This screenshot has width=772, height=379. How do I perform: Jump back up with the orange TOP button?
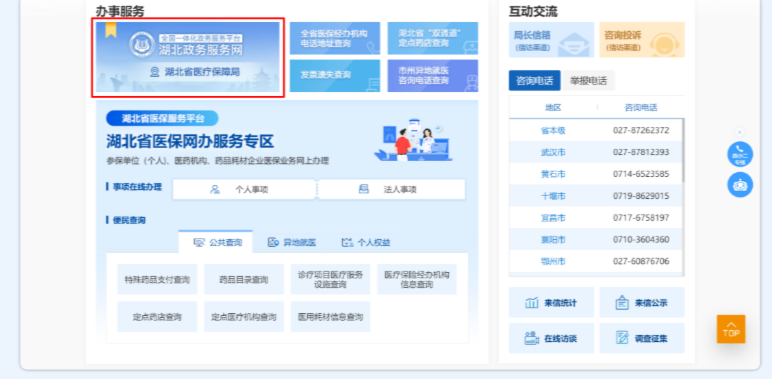point(731,329)
